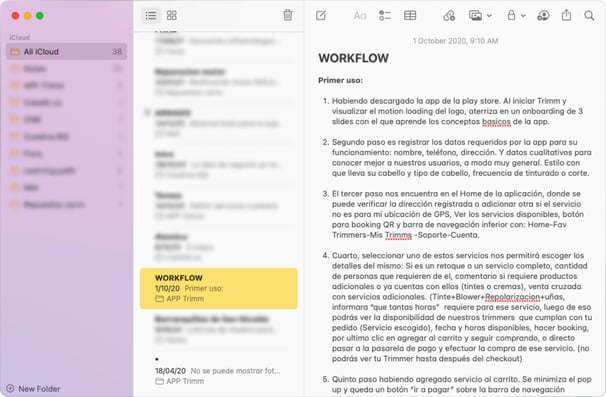Click the WORKFLOW note title heading

point(353,58)
